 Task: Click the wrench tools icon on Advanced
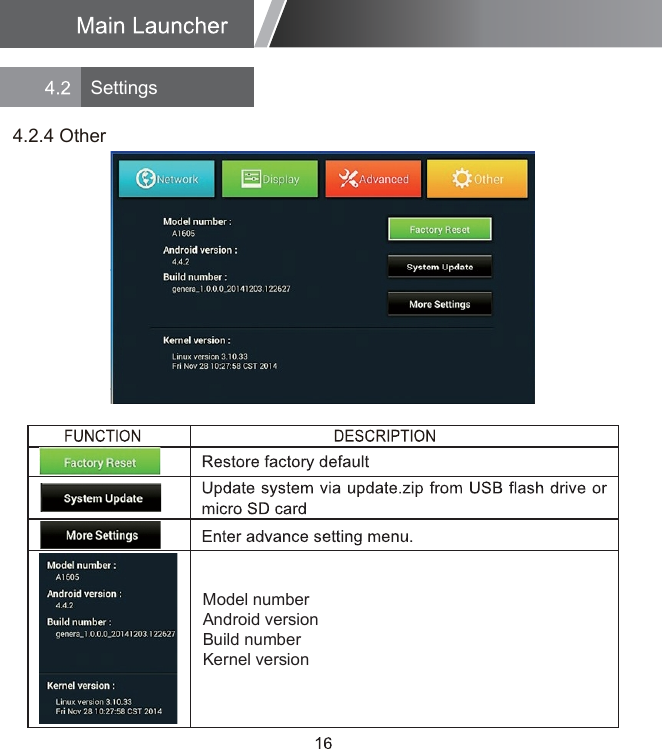tap(348, 179)
